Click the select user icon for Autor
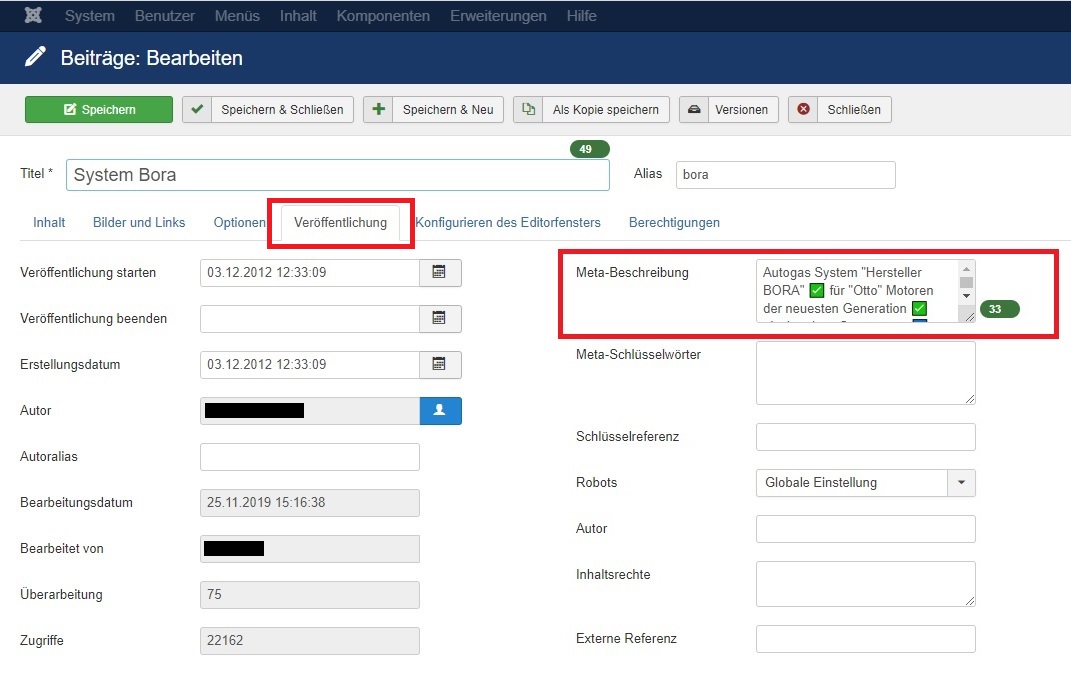 pos(440,411)
